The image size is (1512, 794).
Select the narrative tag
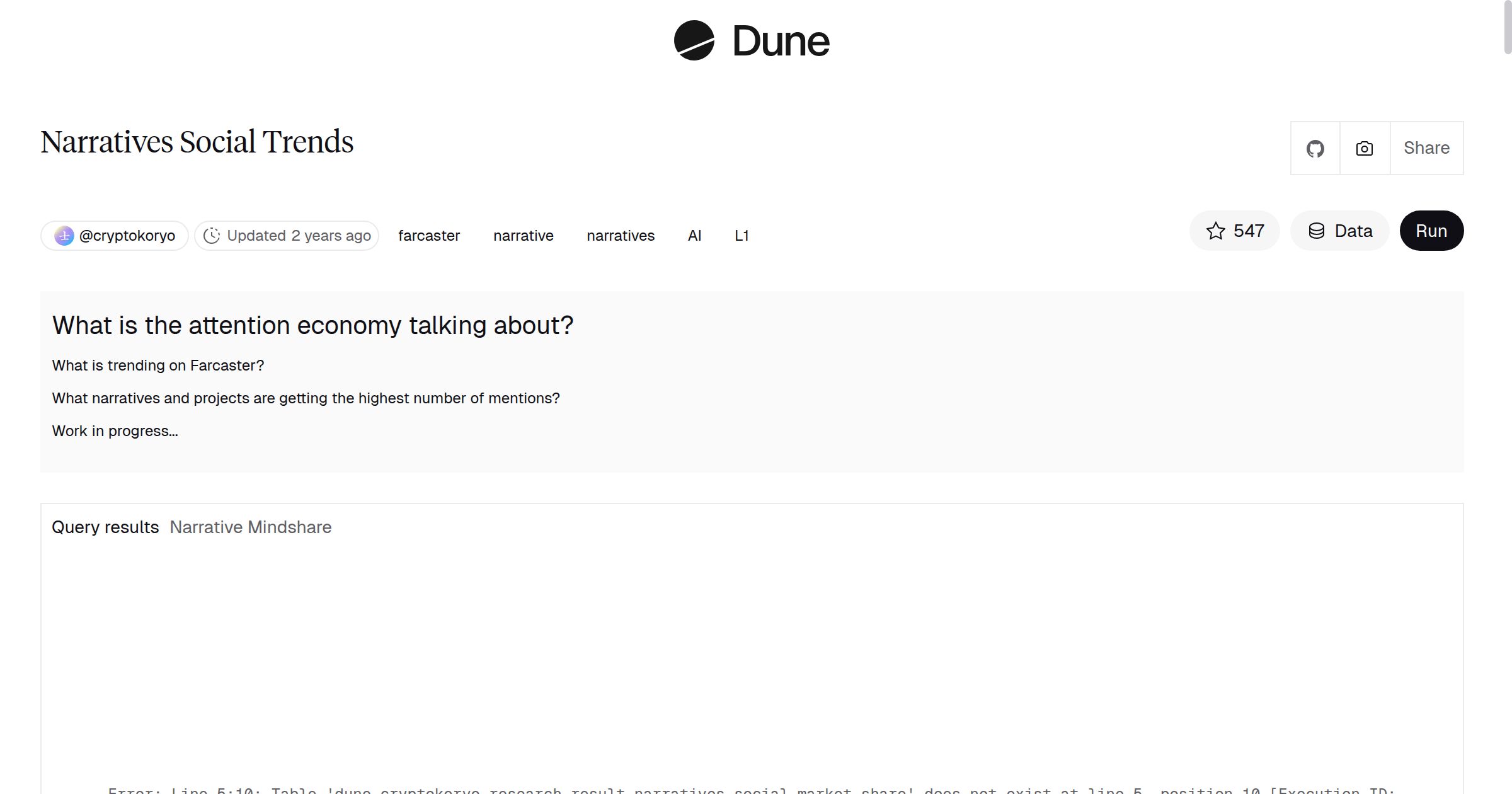tap(523, 235)
